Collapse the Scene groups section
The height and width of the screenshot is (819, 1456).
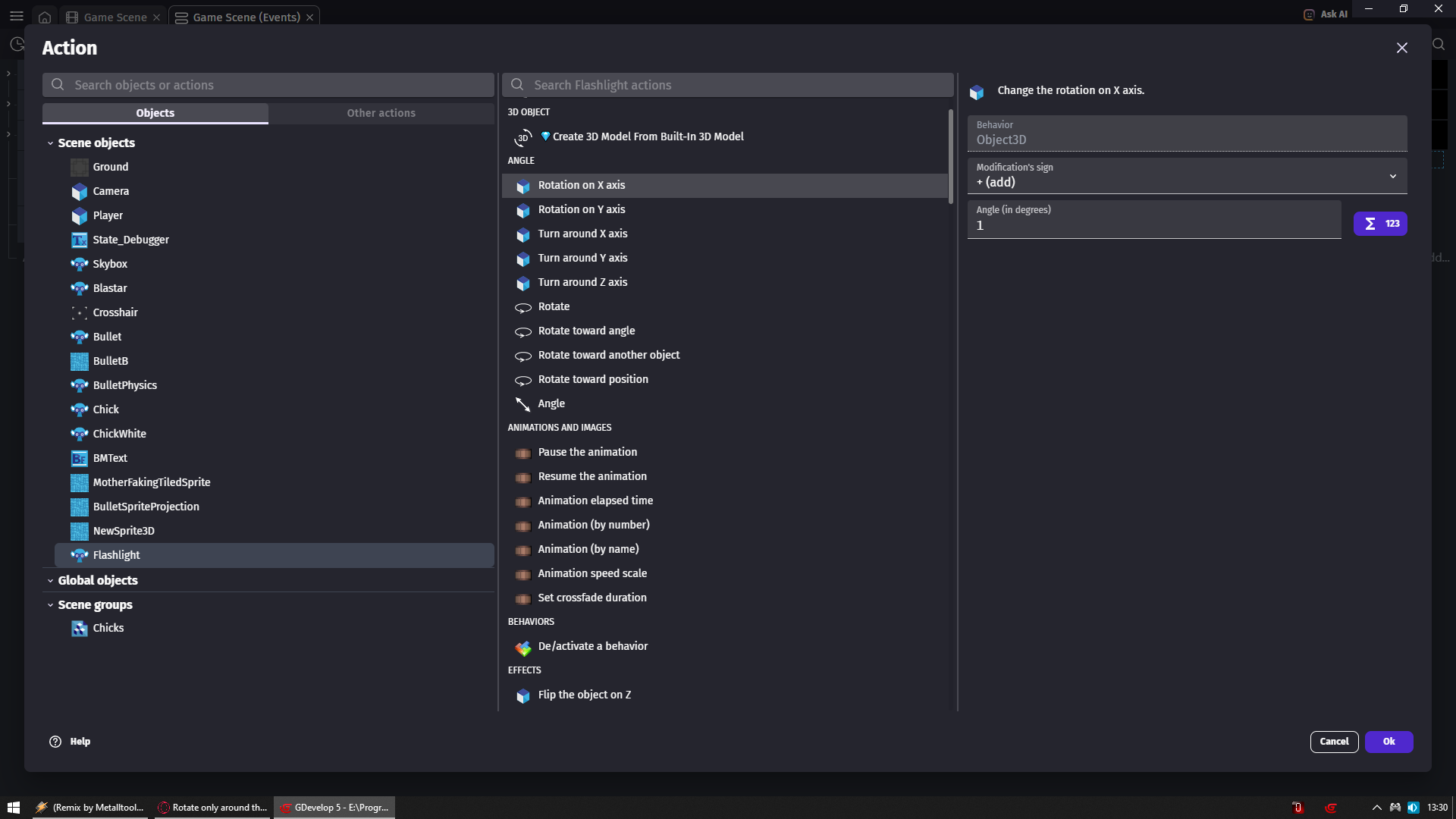coord(51,605)
